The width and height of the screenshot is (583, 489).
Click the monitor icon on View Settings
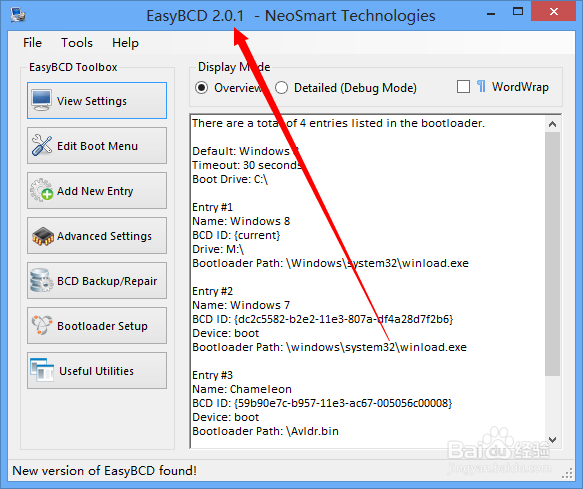(x=41, y=100)
